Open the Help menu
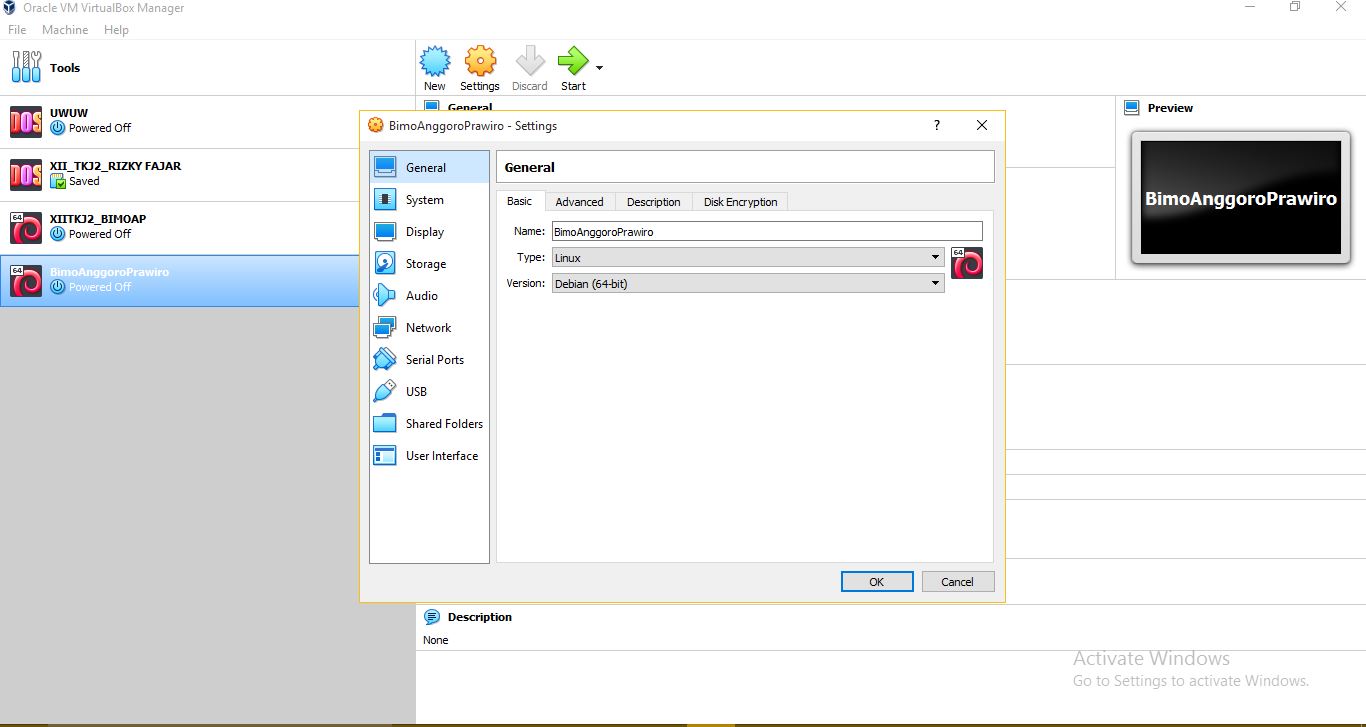The width and height of the screenshot is (1366, 727). [116, 30]
